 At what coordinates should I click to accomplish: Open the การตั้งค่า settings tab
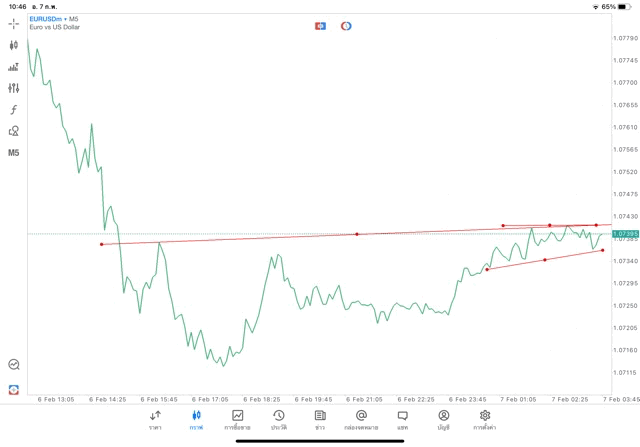coord(485,420)
